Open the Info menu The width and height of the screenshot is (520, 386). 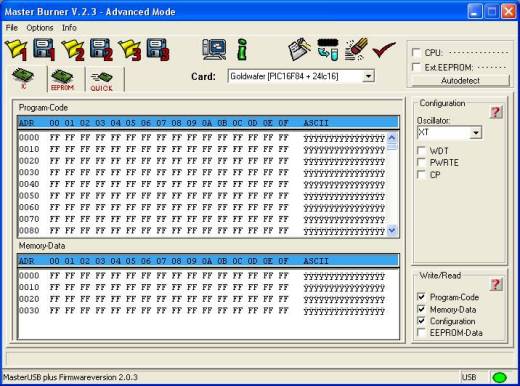coord(69,28)
